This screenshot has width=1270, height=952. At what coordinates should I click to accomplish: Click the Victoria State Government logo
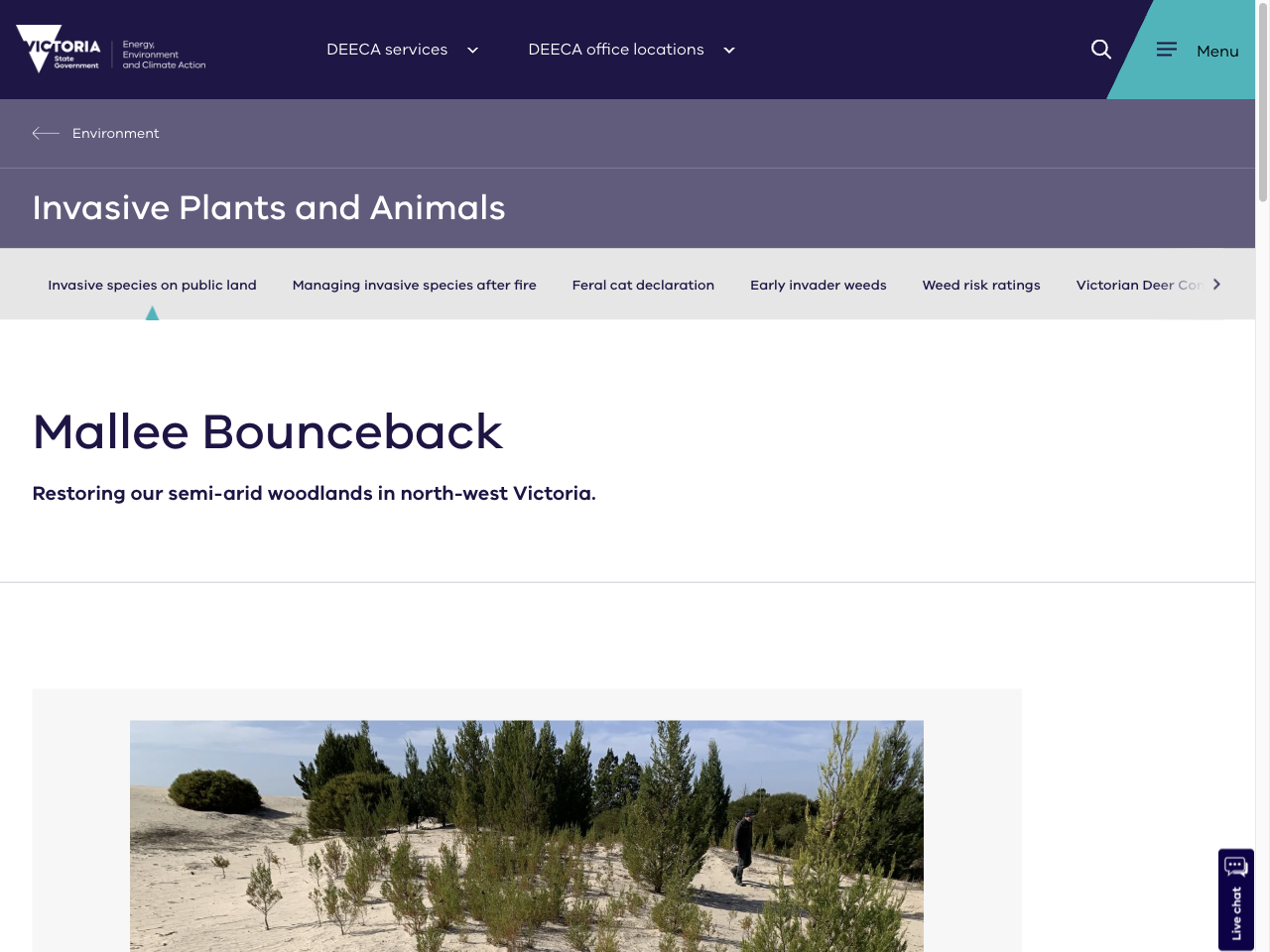tap(110, 49)
